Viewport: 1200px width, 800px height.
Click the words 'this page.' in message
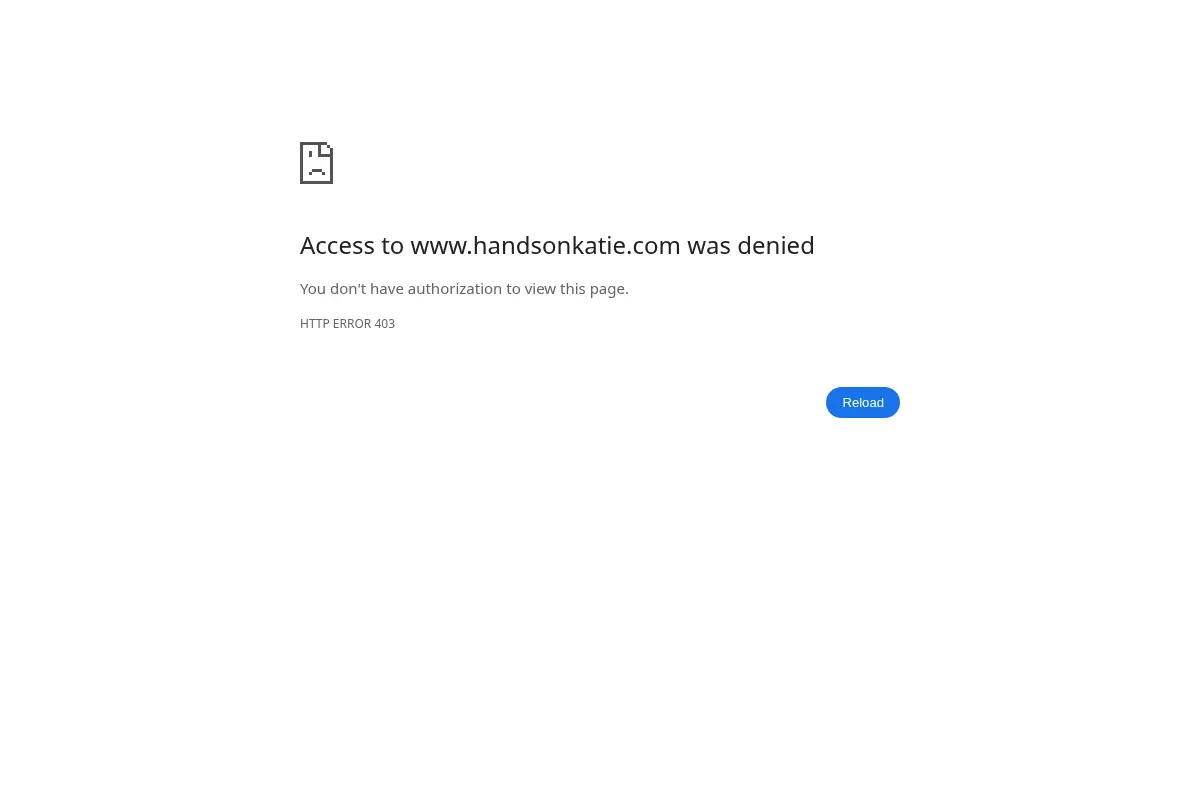(x=594, y=288)
